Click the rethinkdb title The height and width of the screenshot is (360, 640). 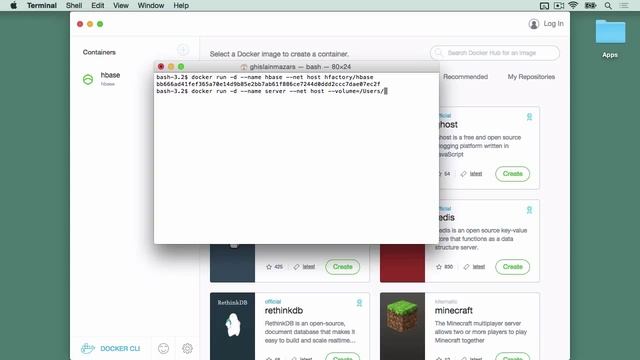tap(284, 311)
